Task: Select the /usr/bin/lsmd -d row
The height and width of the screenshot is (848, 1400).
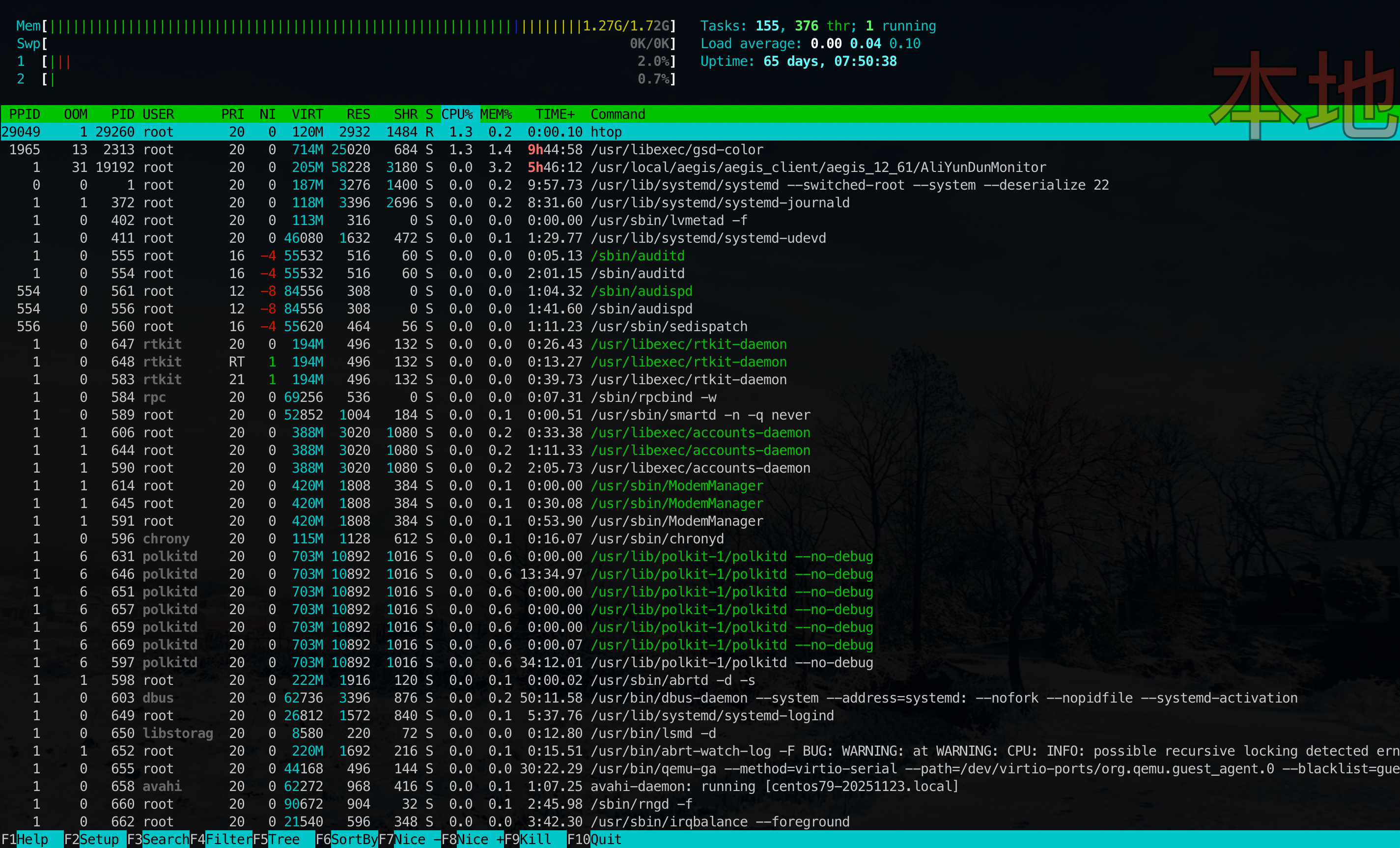Action: click(x=700, y=733)
